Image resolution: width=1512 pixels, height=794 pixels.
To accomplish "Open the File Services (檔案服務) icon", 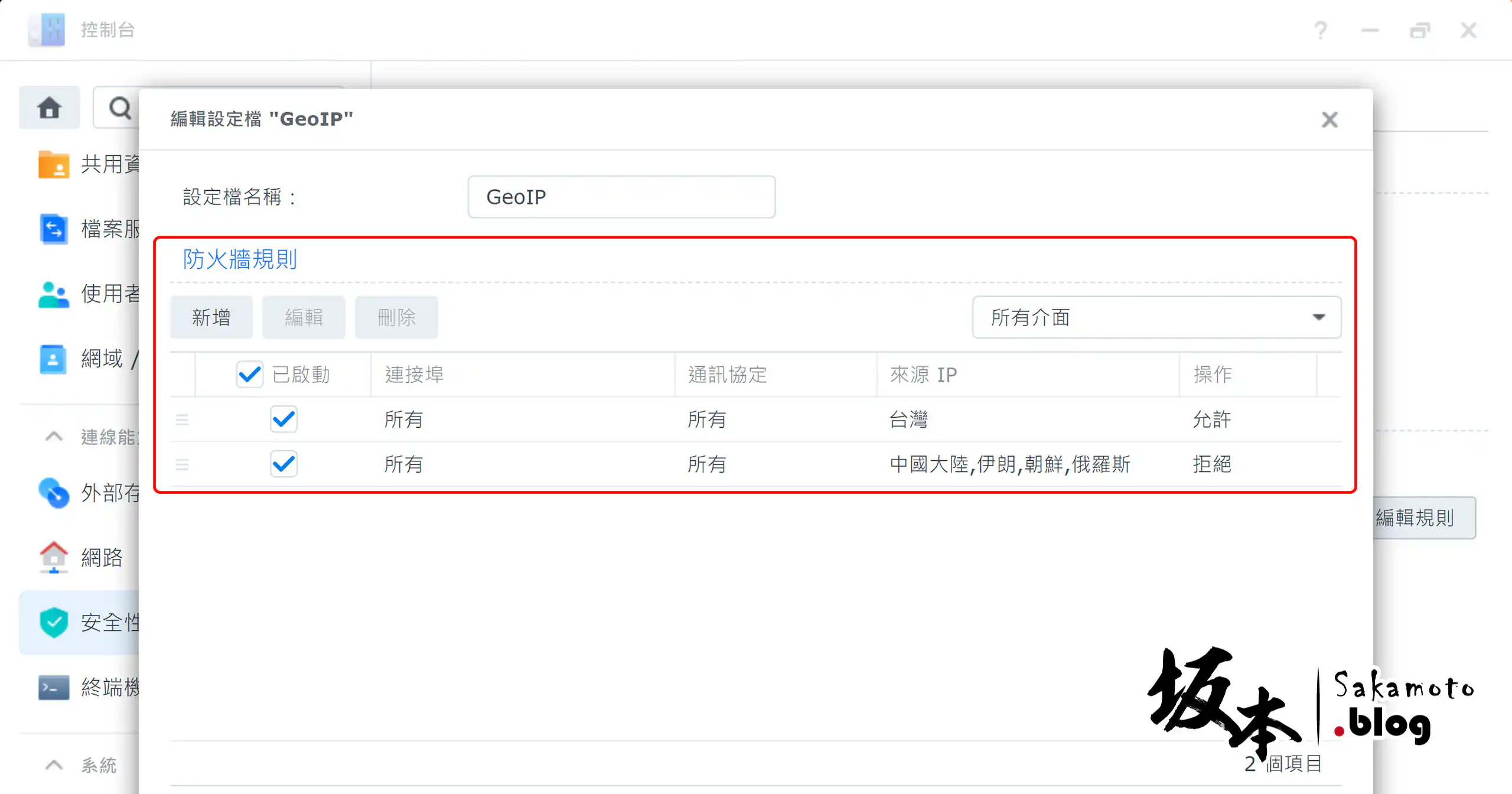I will click(53, 229).
